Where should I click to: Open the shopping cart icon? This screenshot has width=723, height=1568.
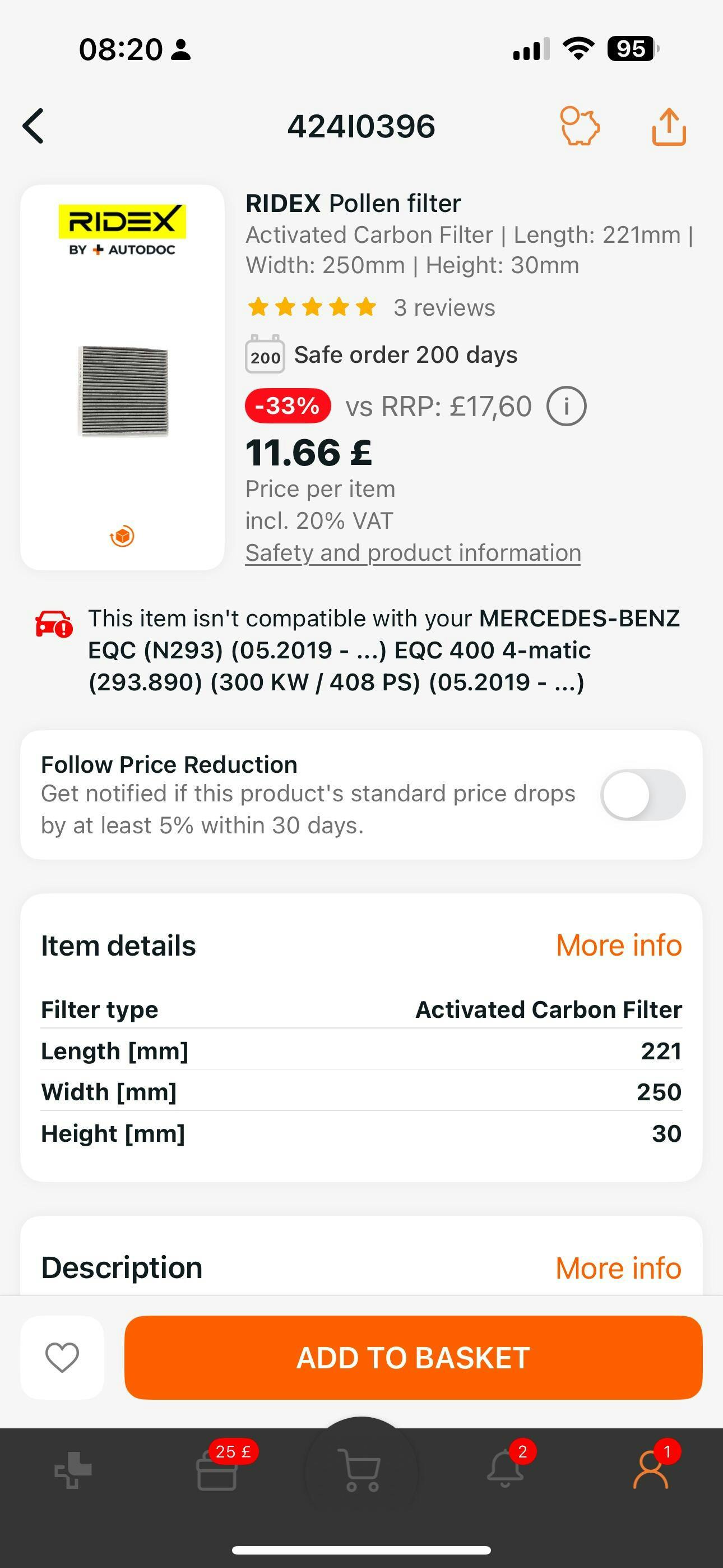click(361, 1469)
